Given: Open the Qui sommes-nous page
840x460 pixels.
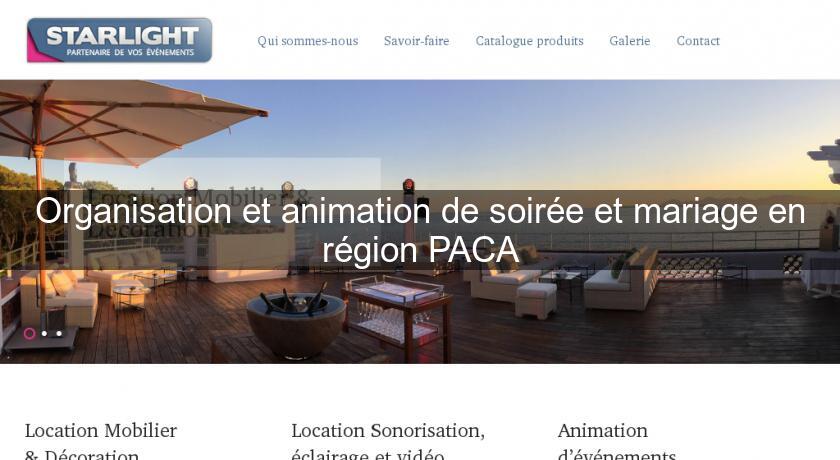Looking at the screenshot, I should click(308, 41).
